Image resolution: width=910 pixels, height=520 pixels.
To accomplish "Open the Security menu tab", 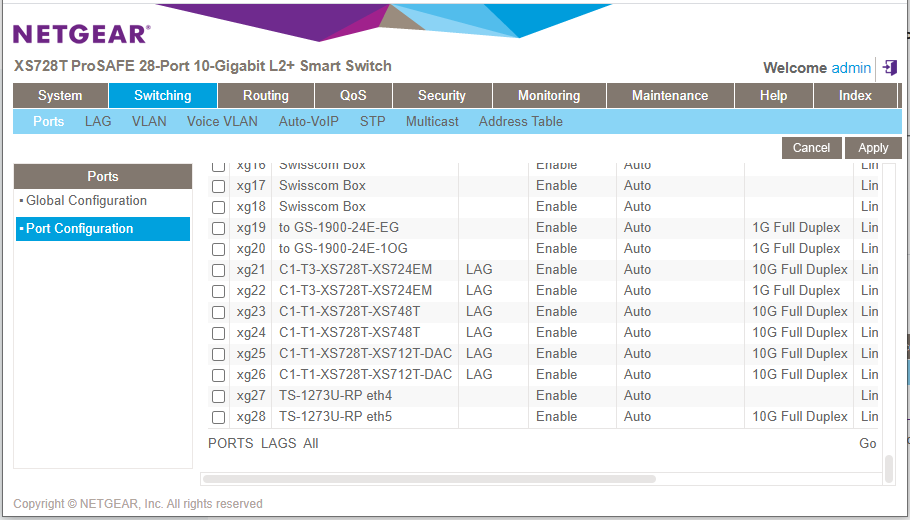I will click(441, 96).
